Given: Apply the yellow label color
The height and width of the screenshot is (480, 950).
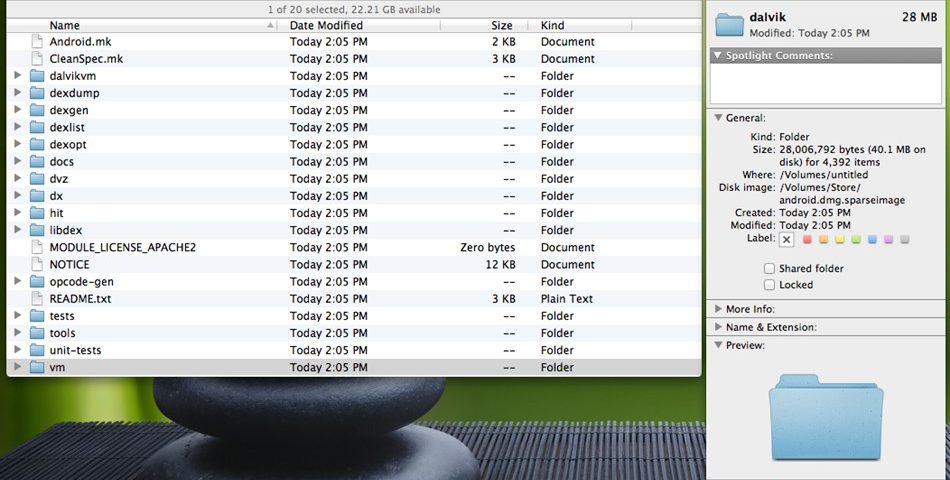Looking at the screenshot, I should pyautogui.click(x=840, y=239).
